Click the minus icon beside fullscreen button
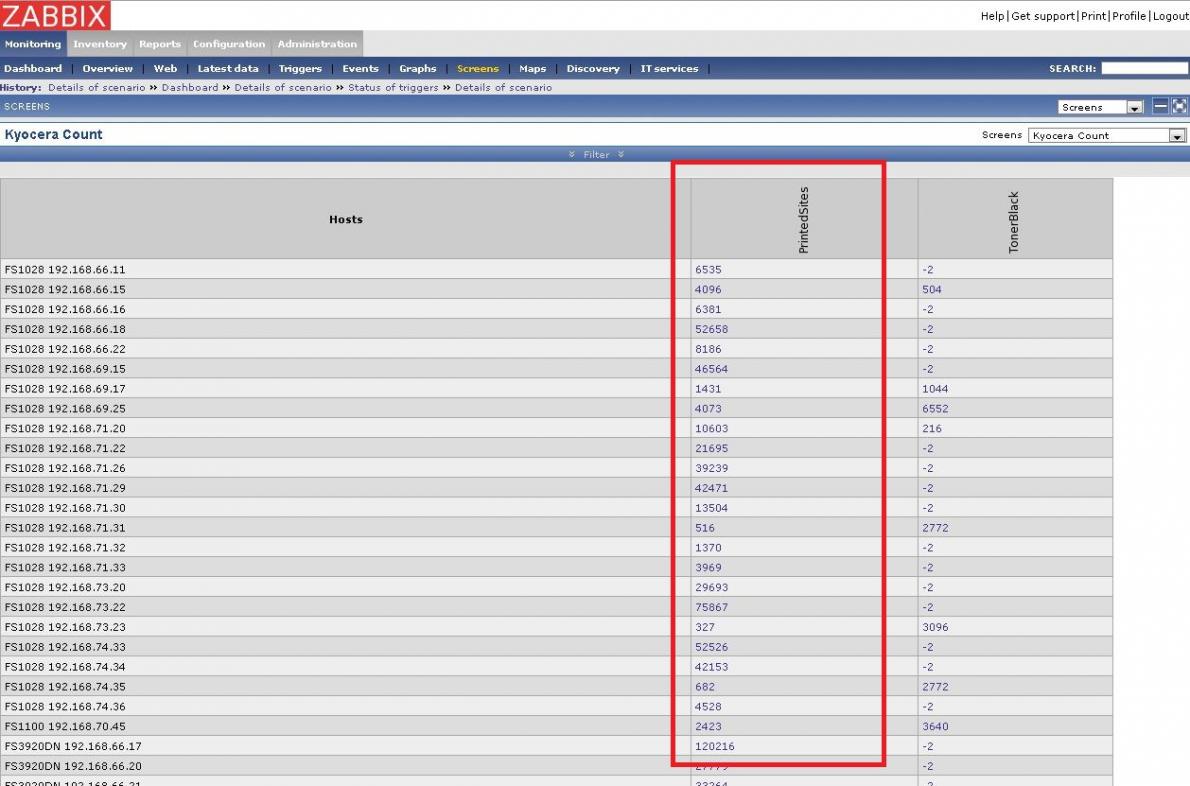Screen dimensions: 1190x786 click(x=1160, y=106)
